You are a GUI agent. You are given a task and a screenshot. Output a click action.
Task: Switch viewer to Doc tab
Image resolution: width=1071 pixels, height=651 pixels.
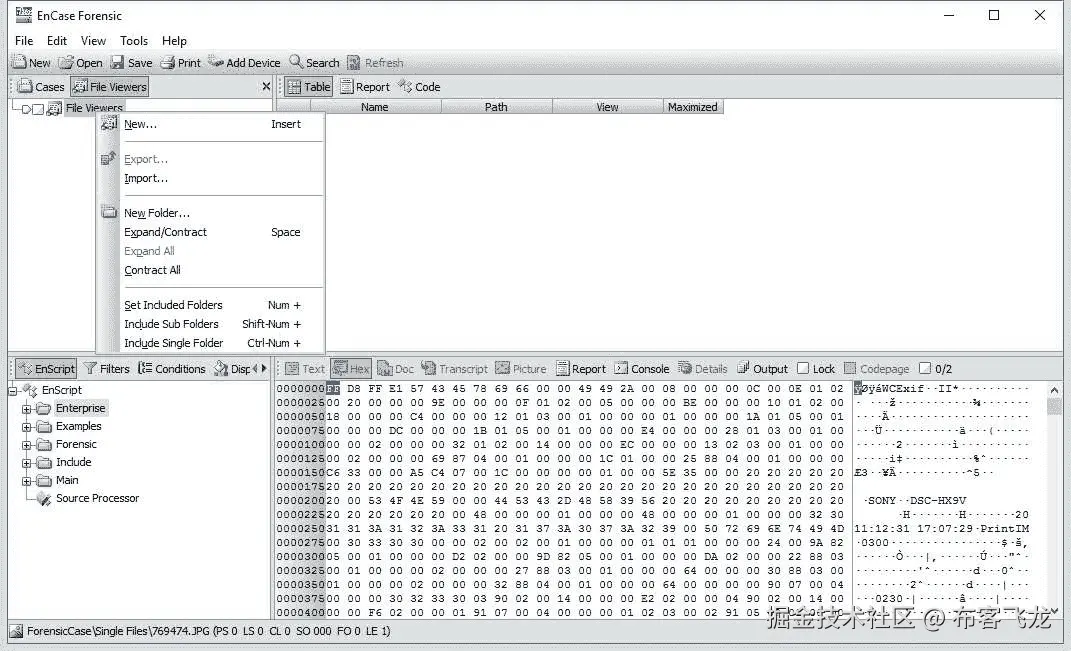point(395,369)
